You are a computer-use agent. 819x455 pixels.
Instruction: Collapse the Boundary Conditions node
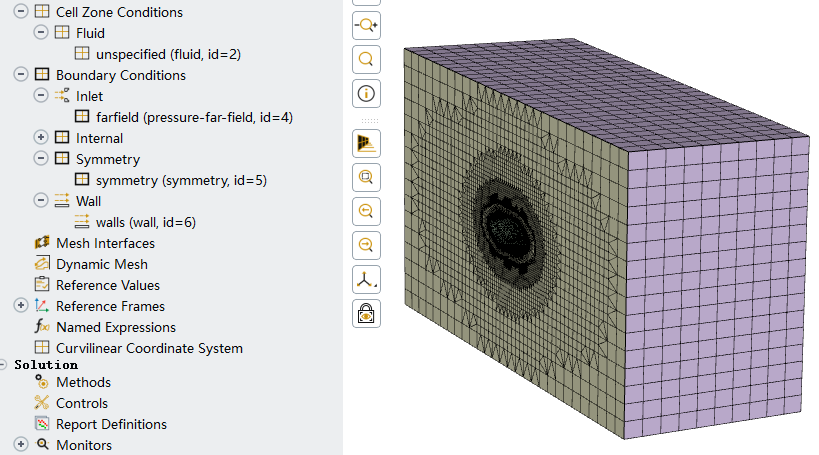point(20,75)
